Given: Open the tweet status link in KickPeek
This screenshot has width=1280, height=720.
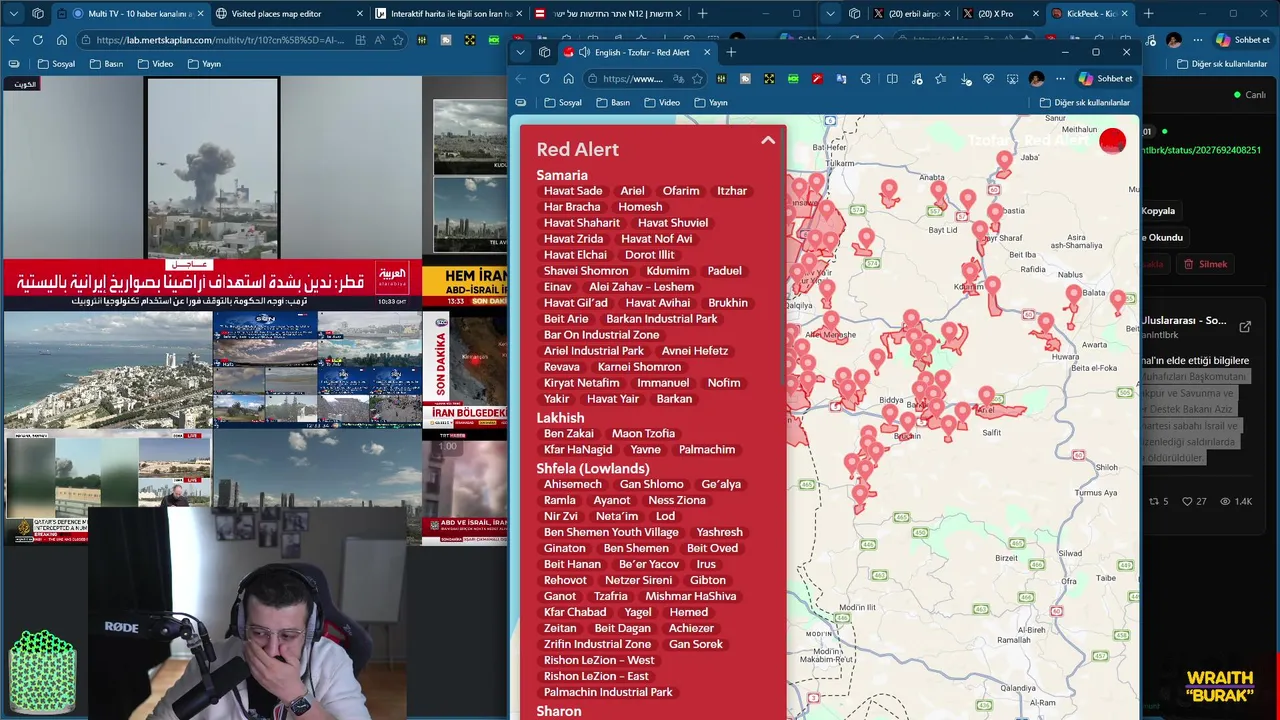Looking at the screenshot, I should click(1201, 150).
